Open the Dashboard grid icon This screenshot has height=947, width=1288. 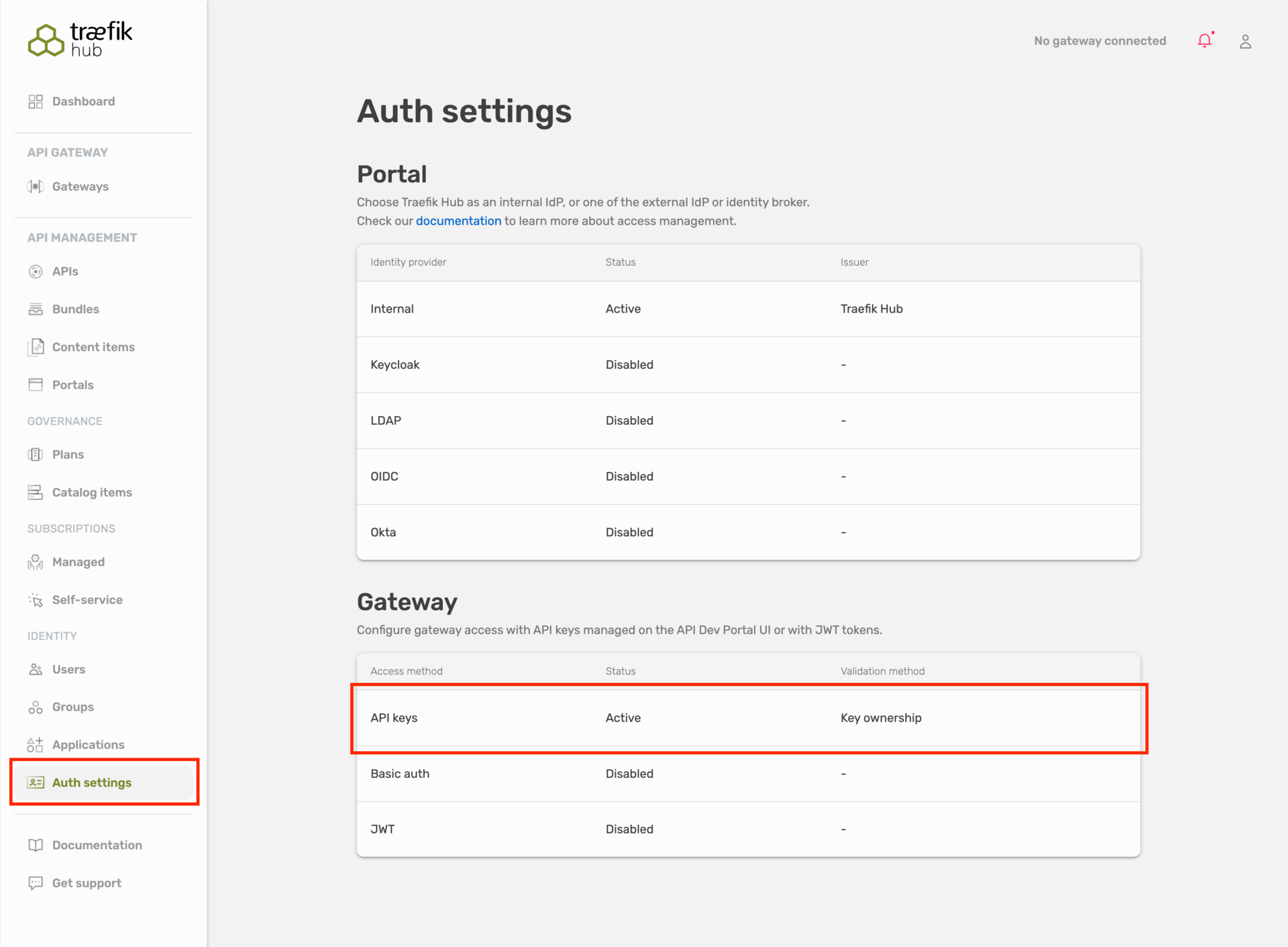36,101
